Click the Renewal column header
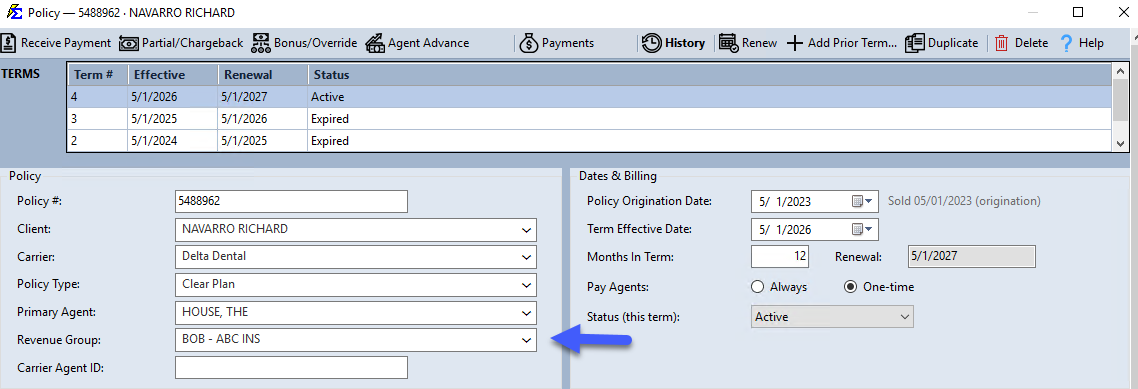 (263, 75)
